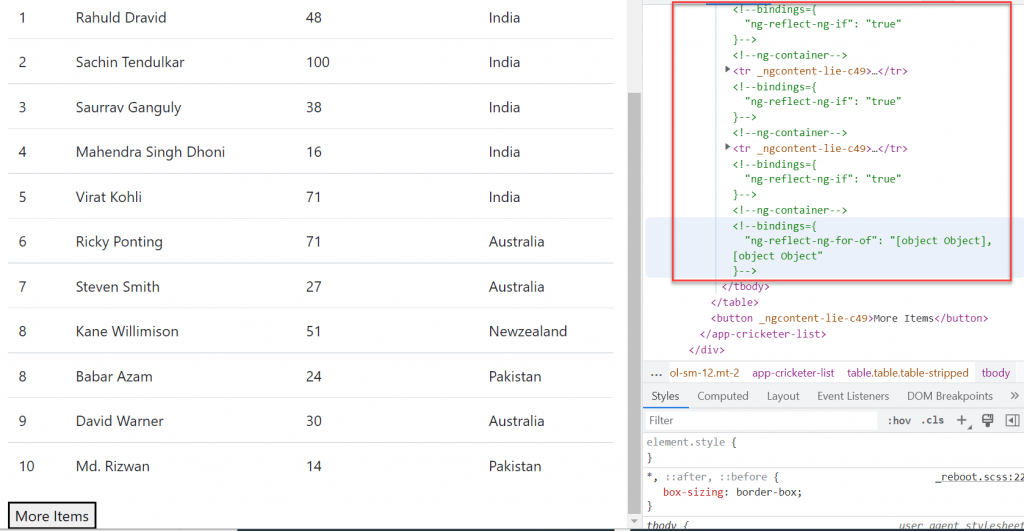
Task: Click the box-sizing property name
Action: pos(693,492)
